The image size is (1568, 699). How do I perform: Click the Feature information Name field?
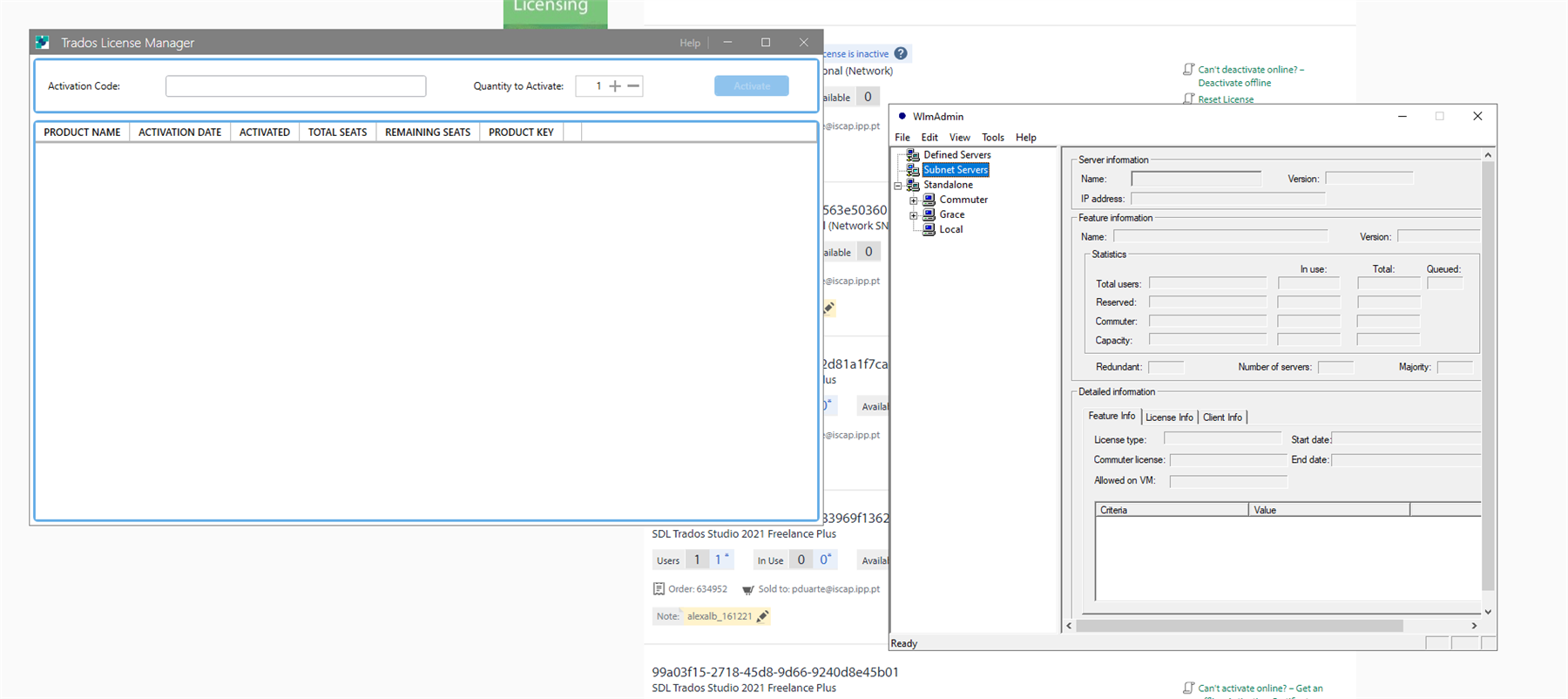[1220, 236]
